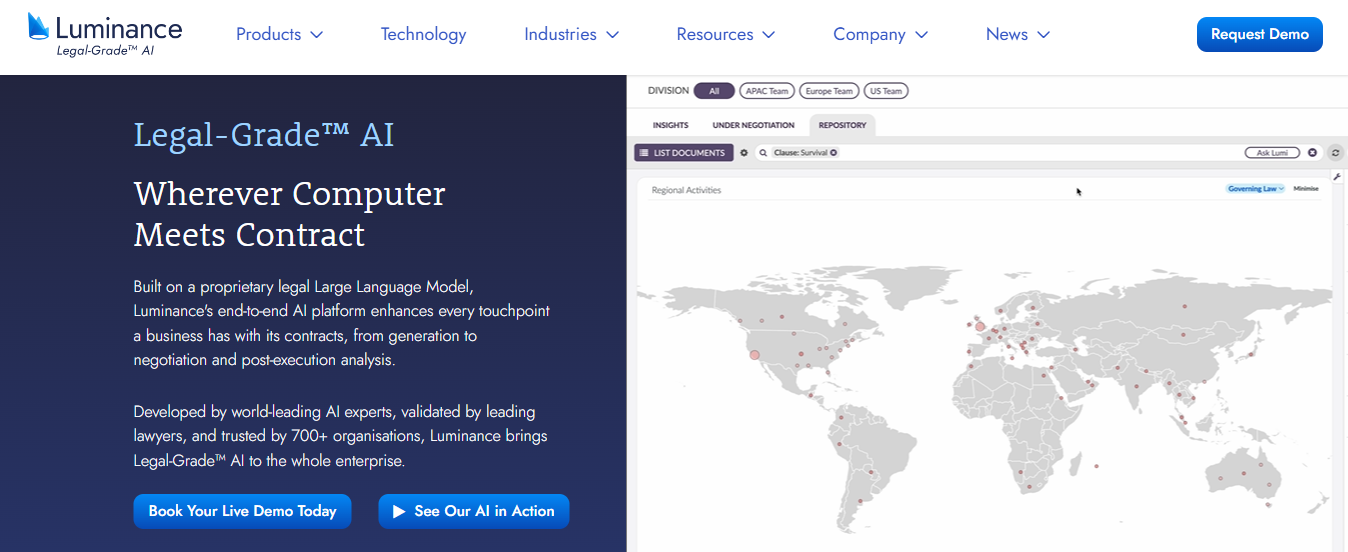The height and width of the screenshot is (552, 1348).
Task: Click Minimise on Regional Activities panel
Action: [1306, 189]
